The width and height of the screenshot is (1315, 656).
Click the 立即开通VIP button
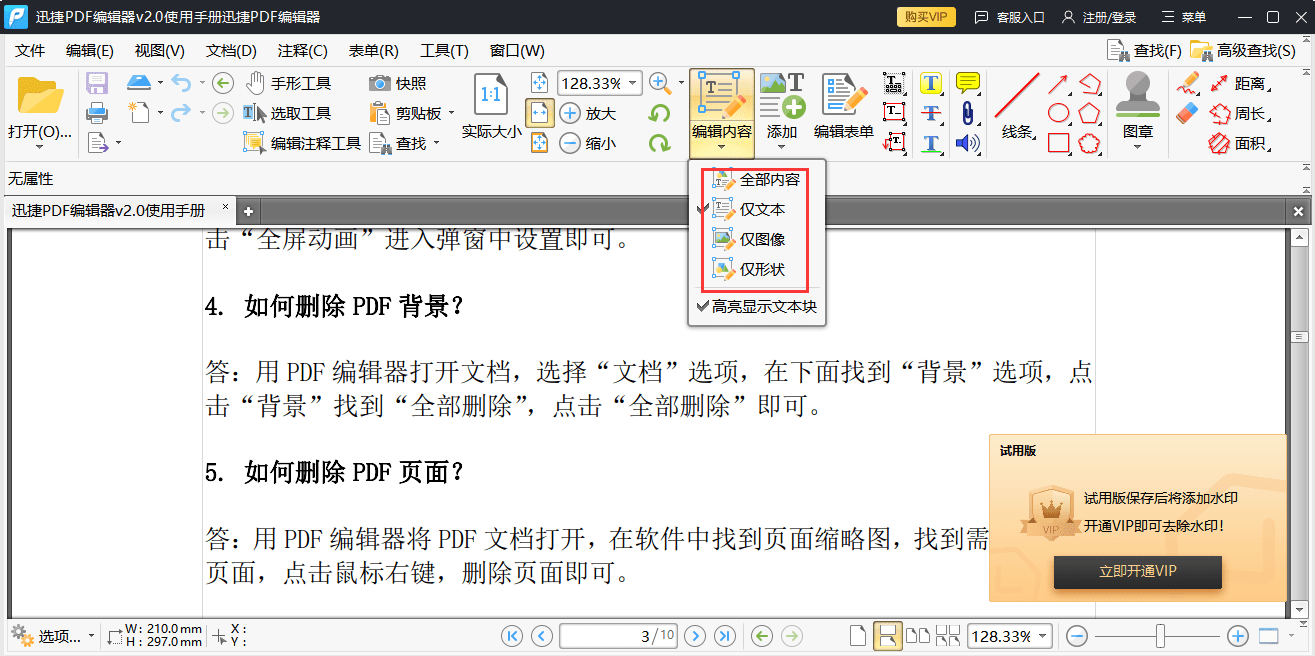coord(1137,572)
